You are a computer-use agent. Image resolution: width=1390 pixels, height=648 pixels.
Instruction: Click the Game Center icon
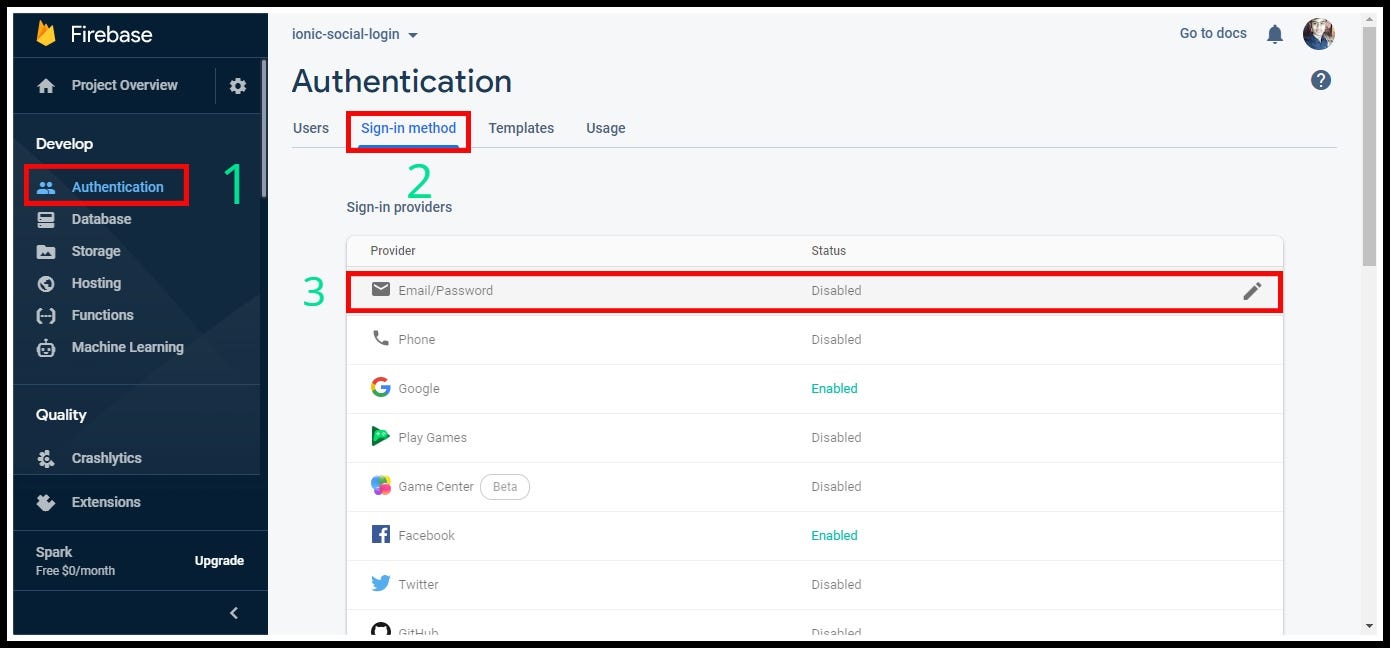point(381,485)
